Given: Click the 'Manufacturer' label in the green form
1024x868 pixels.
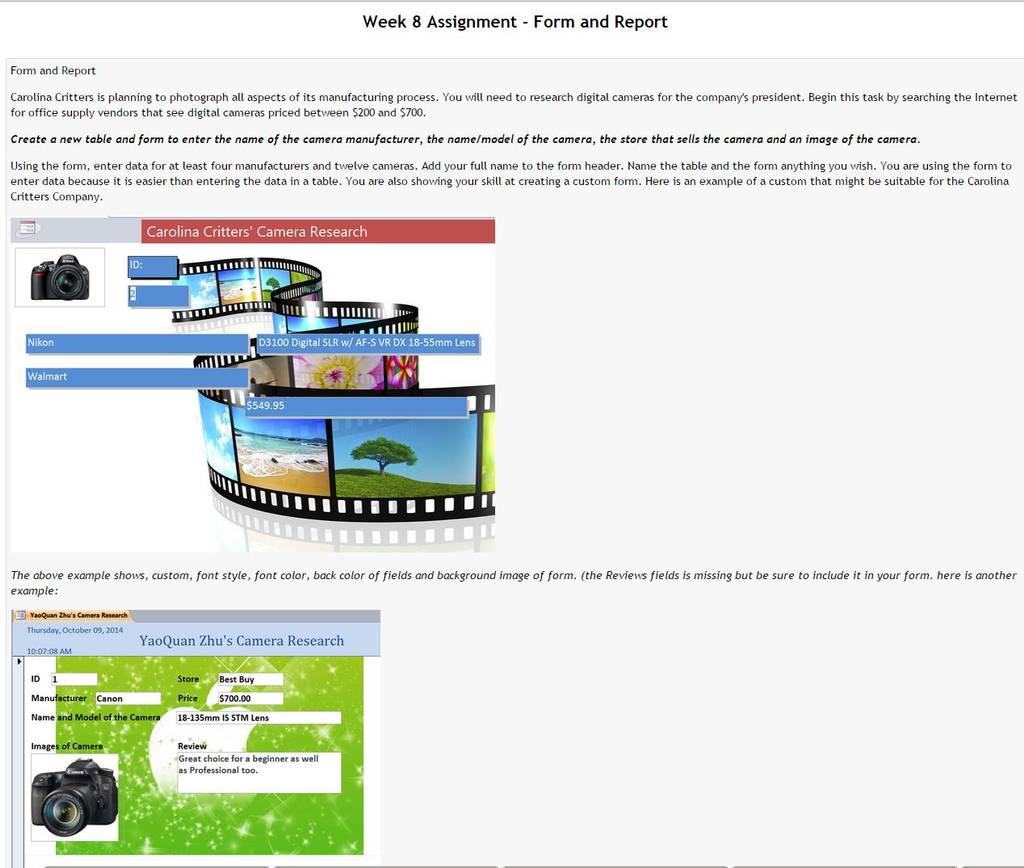Looking at the screenshot, I should (59, 698).
